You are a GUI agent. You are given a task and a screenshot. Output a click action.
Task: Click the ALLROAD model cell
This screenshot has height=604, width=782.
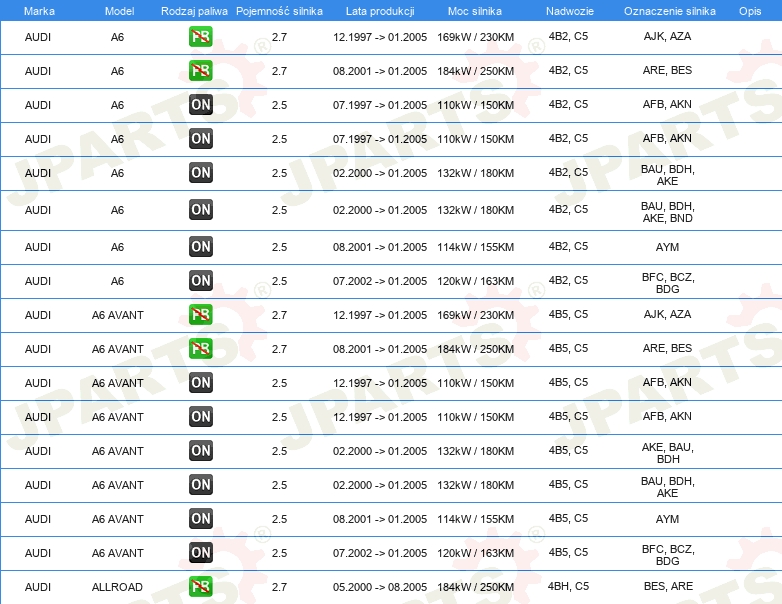click(x=117, y=587)
